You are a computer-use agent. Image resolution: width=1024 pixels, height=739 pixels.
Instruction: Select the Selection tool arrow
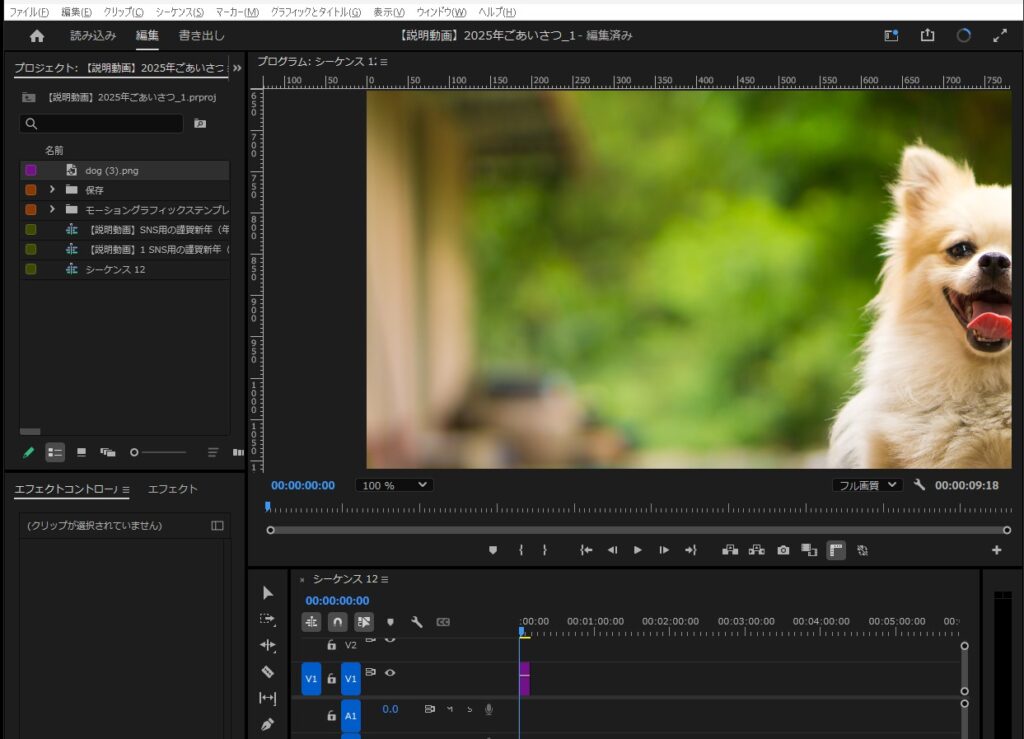[268, 593]
